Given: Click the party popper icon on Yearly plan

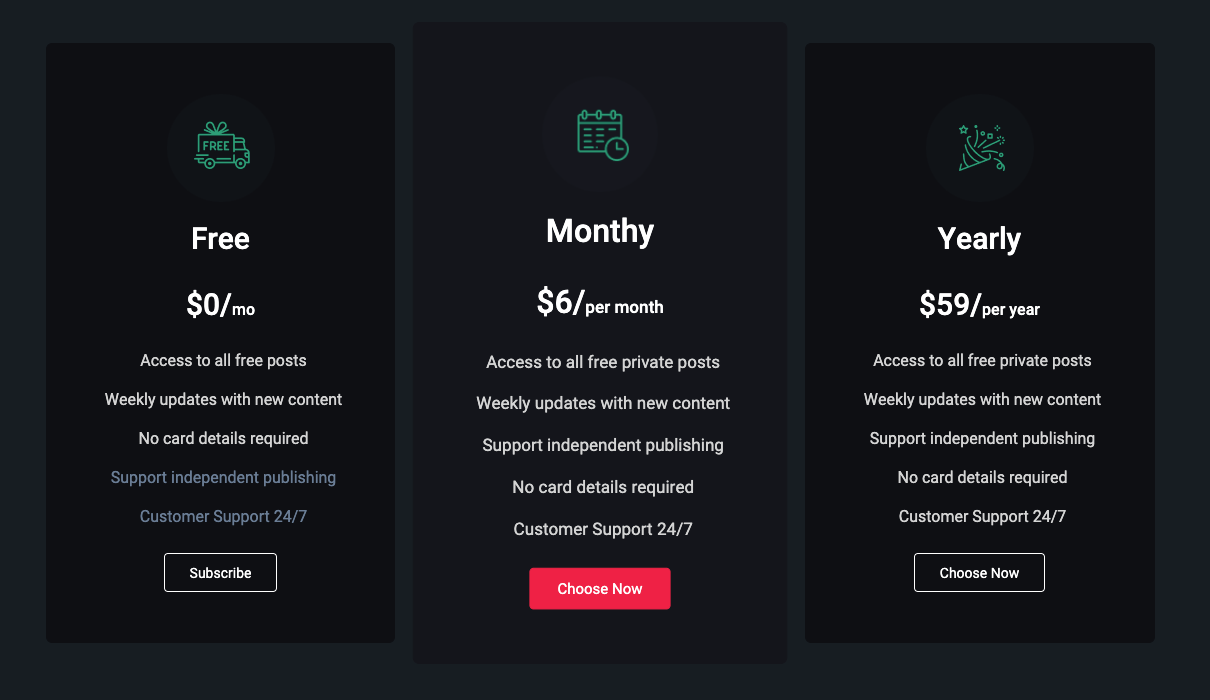Looking at the screenshot, I should pyautogui.click(x=981, y=148).
